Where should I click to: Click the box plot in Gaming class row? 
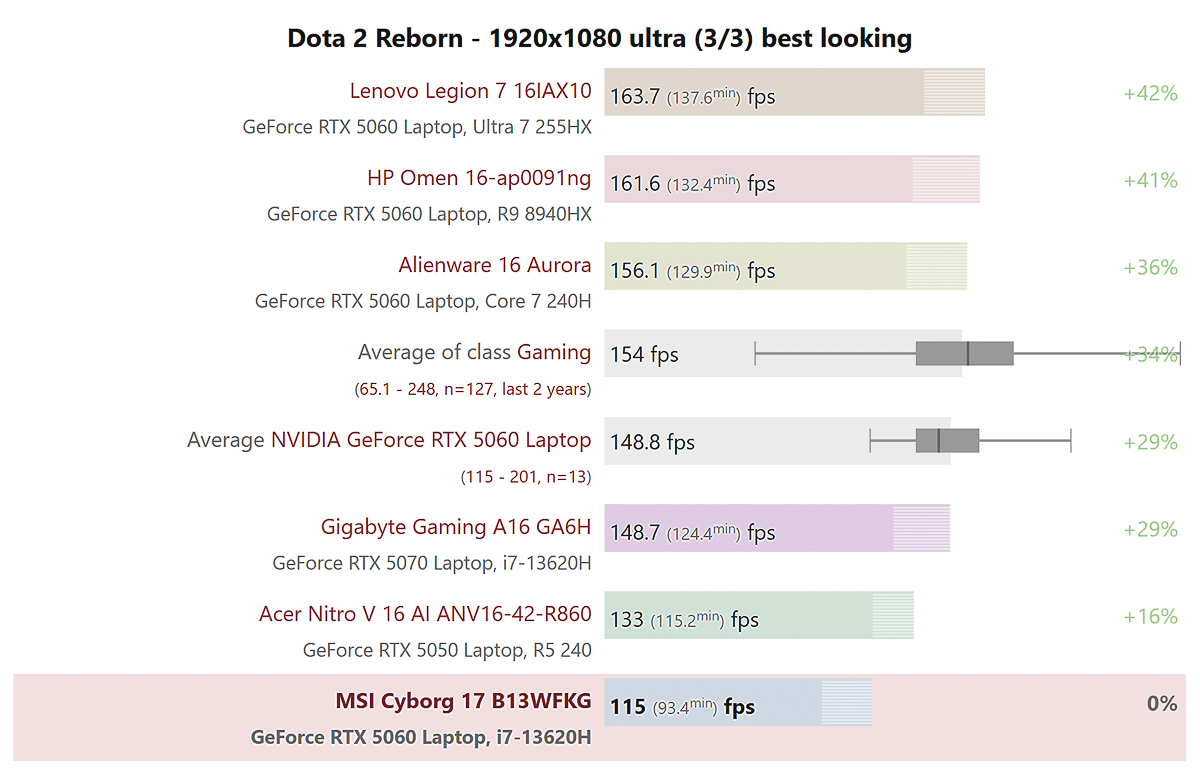click(x=967, y=353)
